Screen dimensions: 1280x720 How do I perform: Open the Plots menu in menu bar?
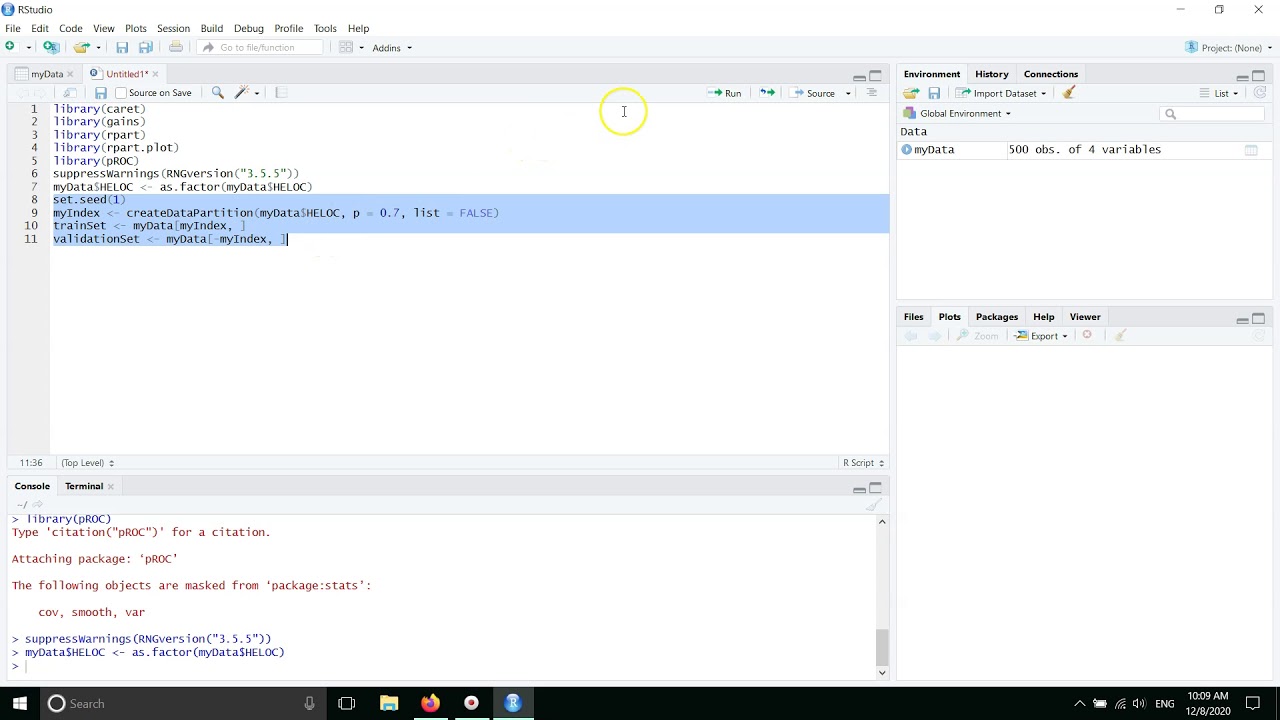pyautogui.click(x=136, y=28)
